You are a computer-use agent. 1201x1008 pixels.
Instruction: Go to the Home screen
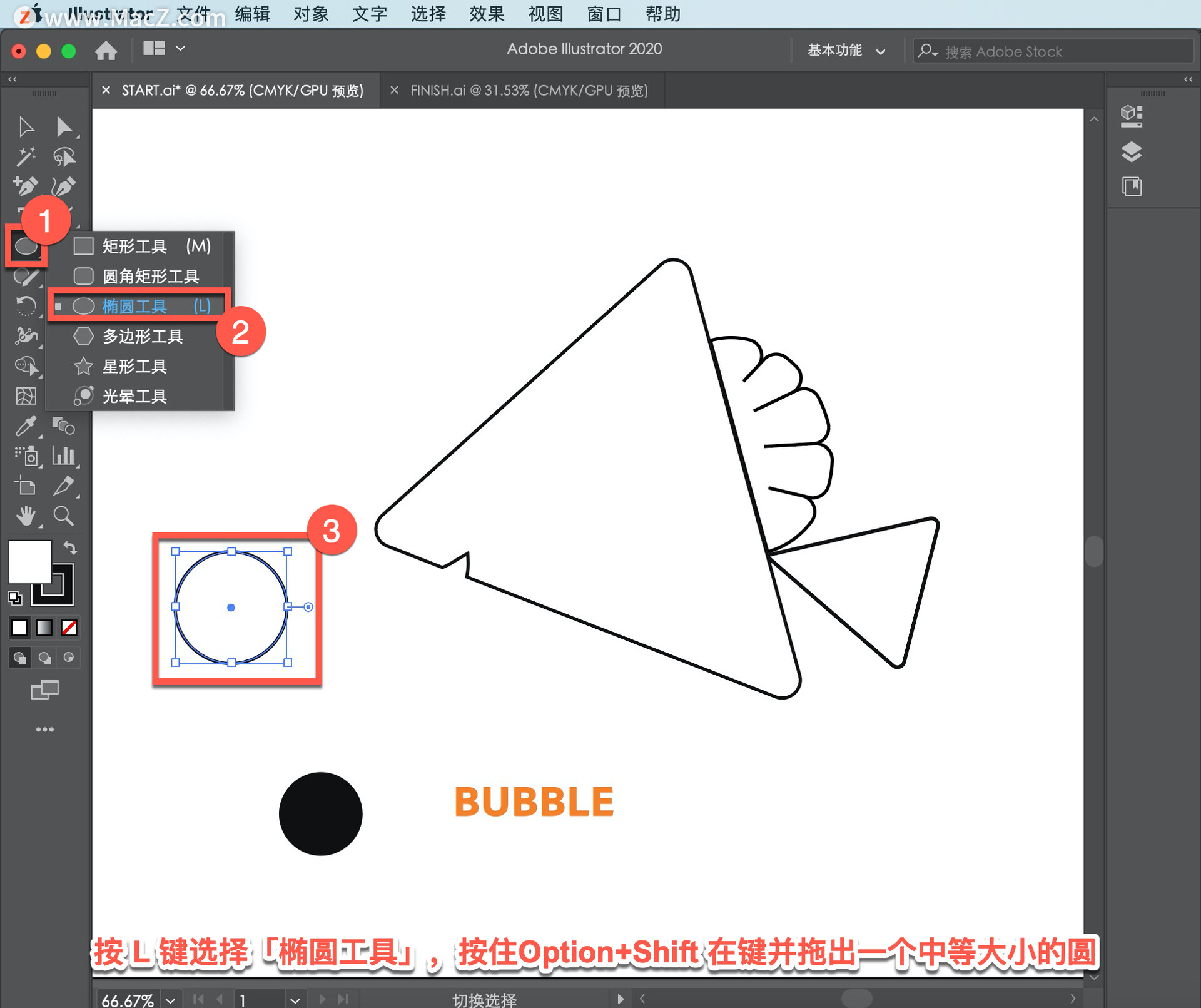point(106,50)
